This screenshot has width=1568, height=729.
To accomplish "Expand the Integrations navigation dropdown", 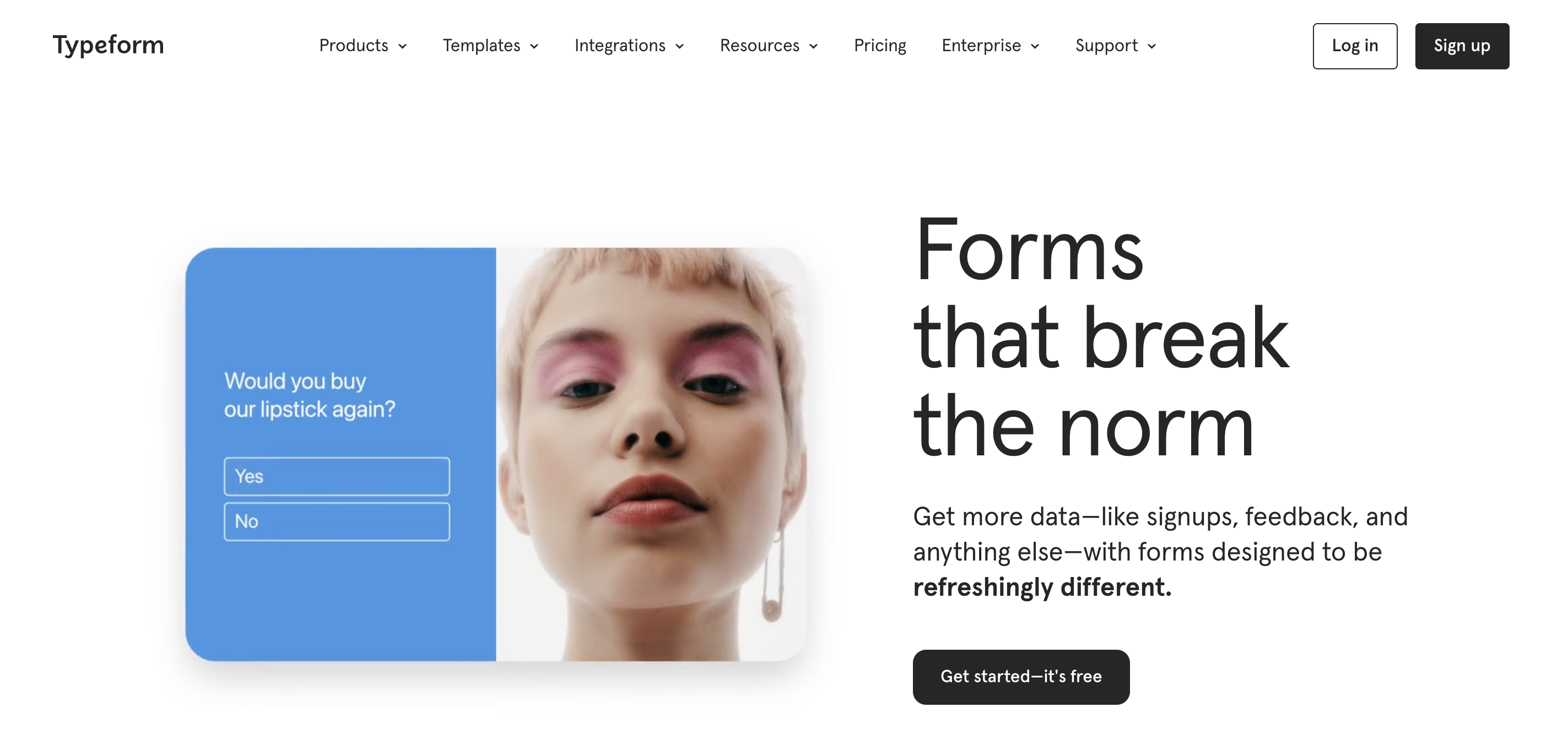I will [x=630, y=45].
